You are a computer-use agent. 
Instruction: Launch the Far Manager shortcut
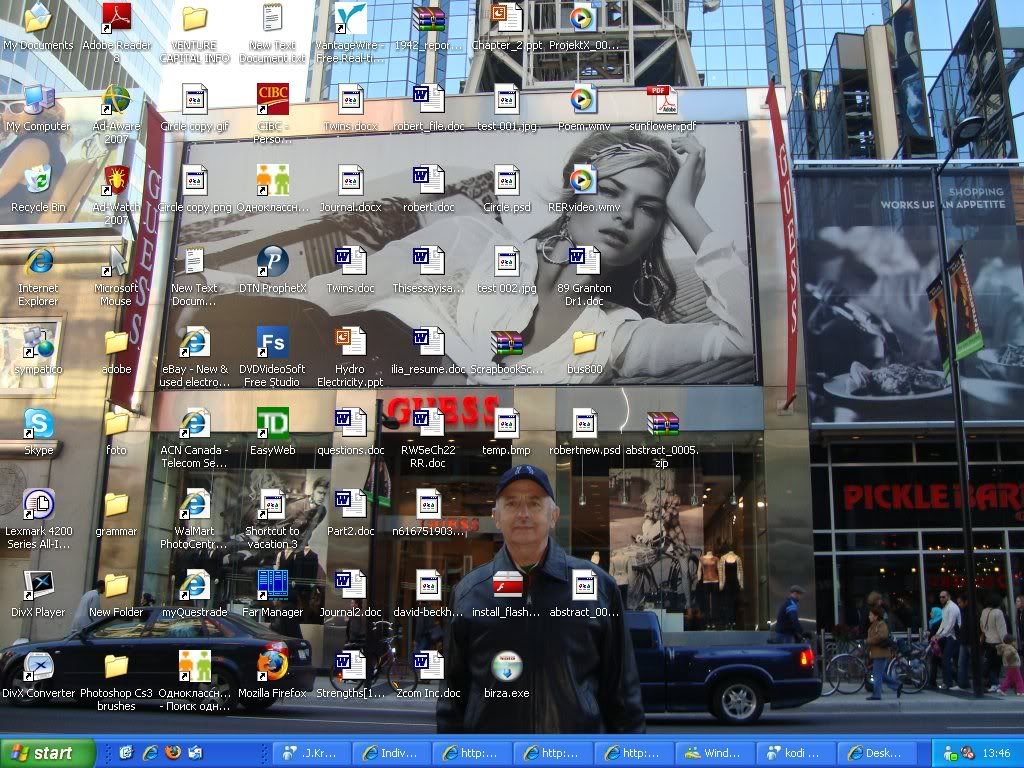[272, 586]
